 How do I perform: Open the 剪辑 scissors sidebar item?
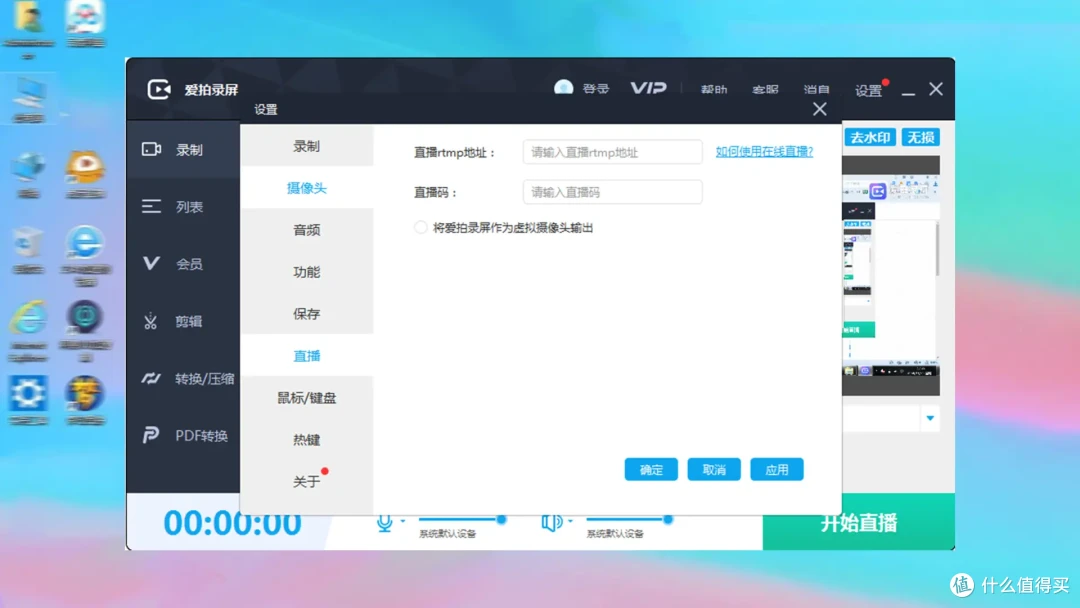pos(183,321)
